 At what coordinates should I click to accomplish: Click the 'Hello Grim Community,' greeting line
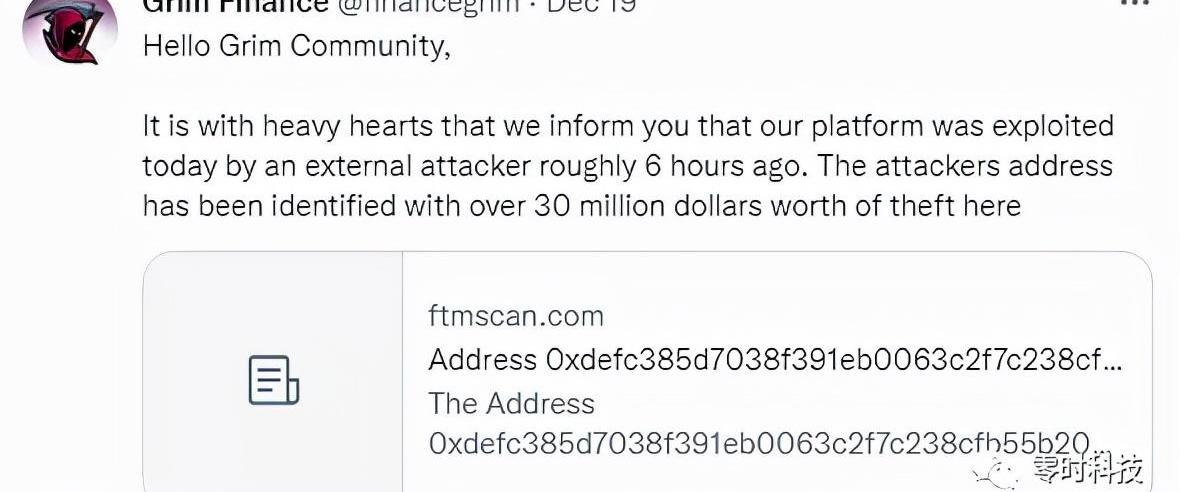297,47
